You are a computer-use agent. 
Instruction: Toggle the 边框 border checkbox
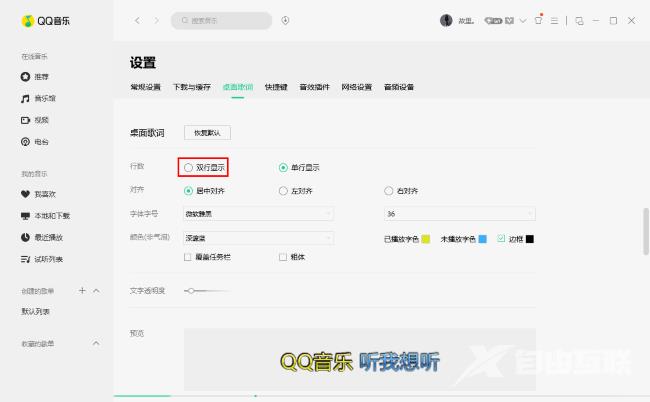tap(501, 238)
